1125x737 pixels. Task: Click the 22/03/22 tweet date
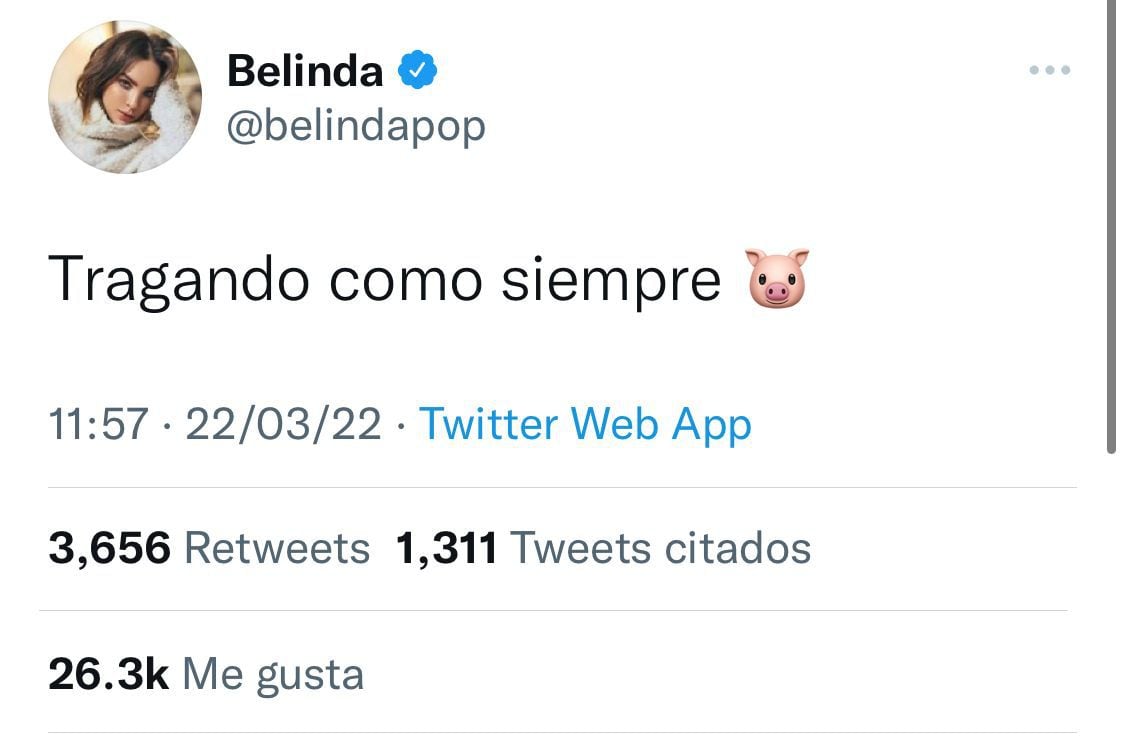coord(283,424)
